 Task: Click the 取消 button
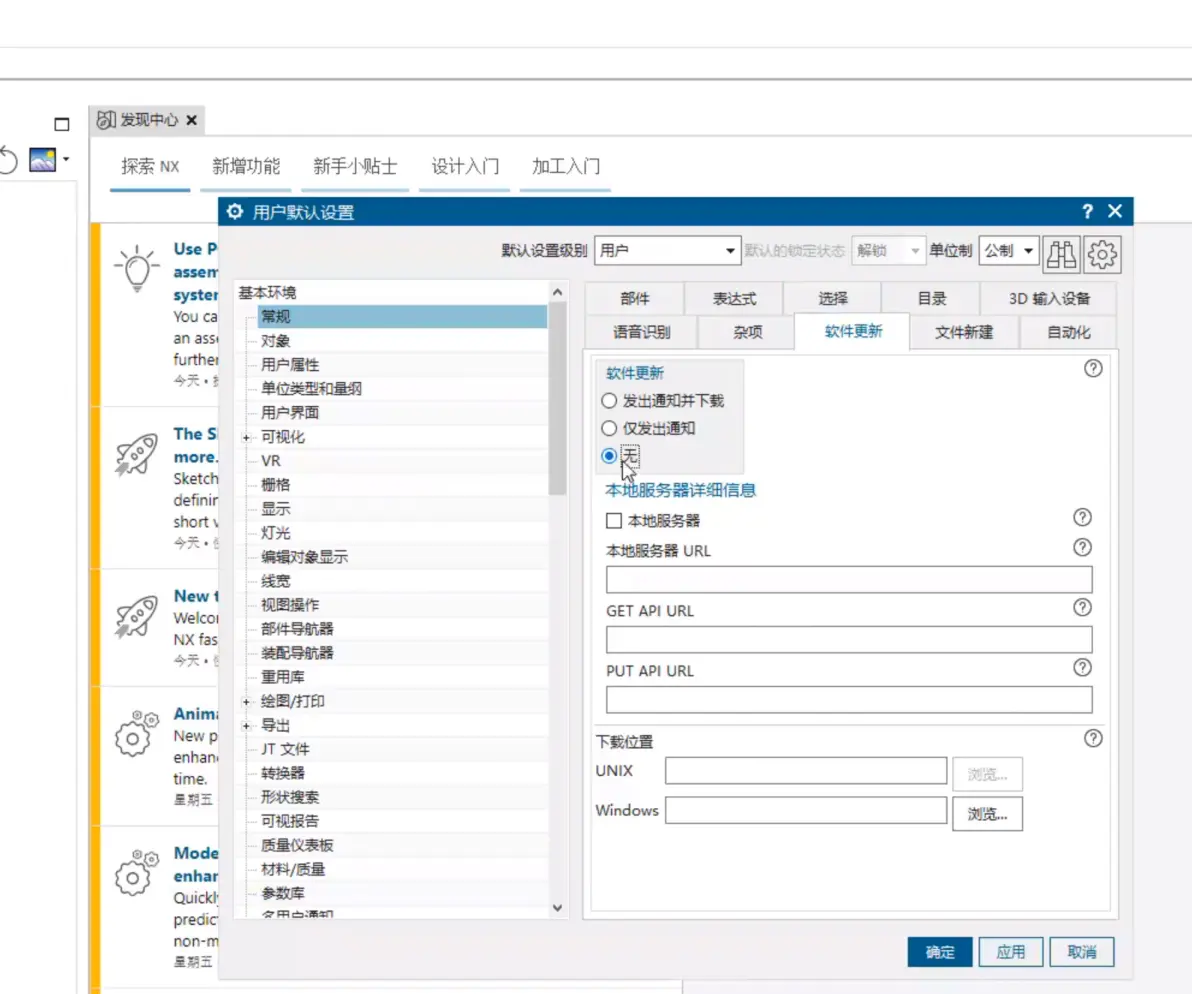pyautogui.click(x=1082, y=951)
